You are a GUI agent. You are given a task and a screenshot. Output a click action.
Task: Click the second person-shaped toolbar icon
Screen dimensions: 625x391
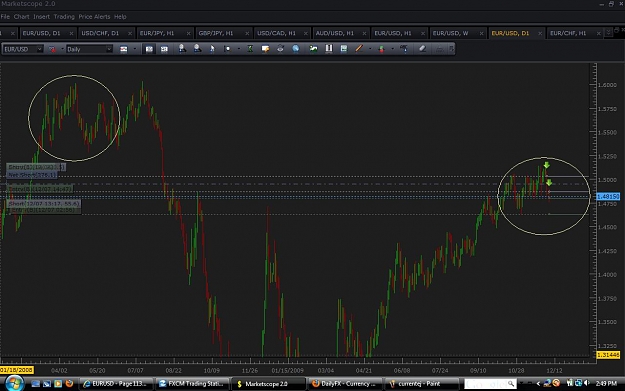tap(197, 49)
